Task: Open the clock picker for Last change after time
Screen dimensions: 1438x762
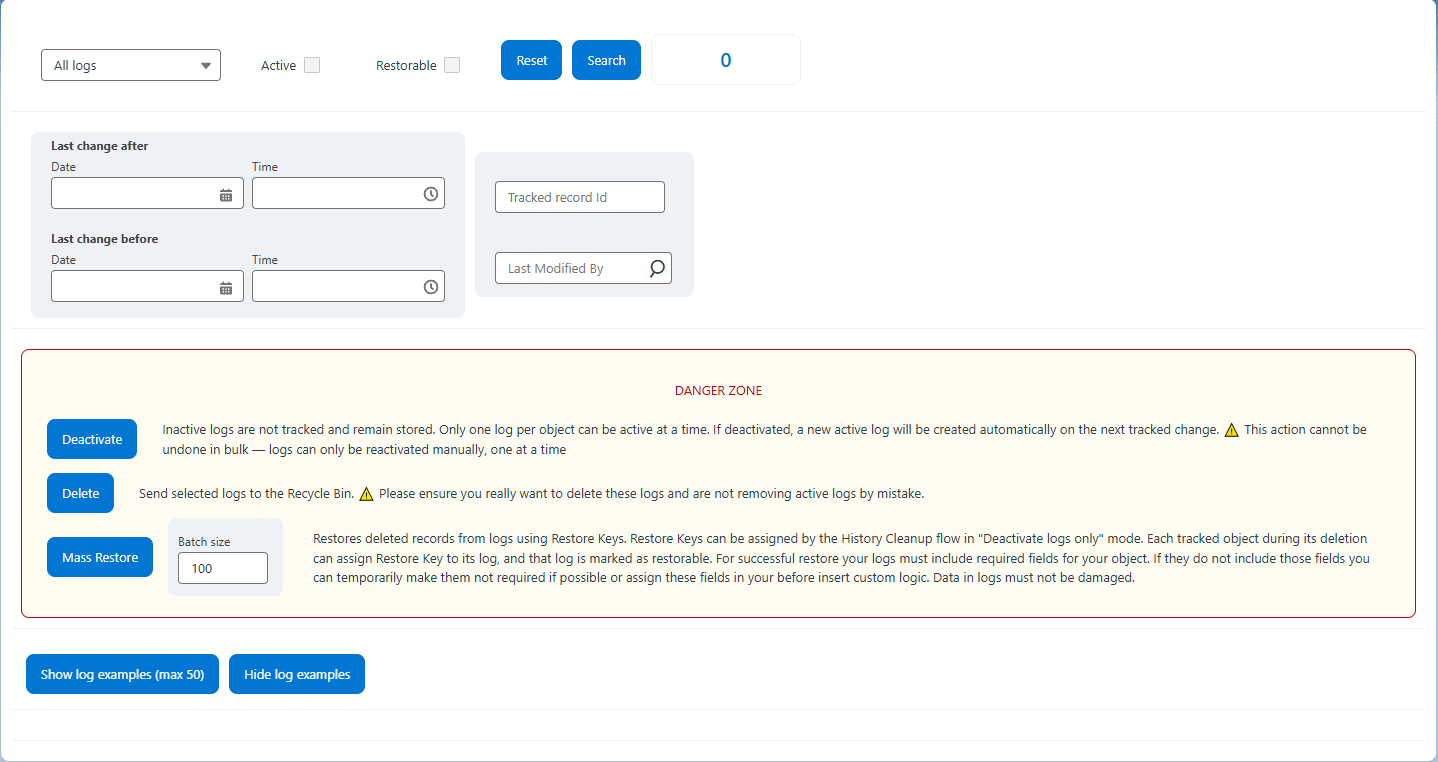Action: pos(430,192)
